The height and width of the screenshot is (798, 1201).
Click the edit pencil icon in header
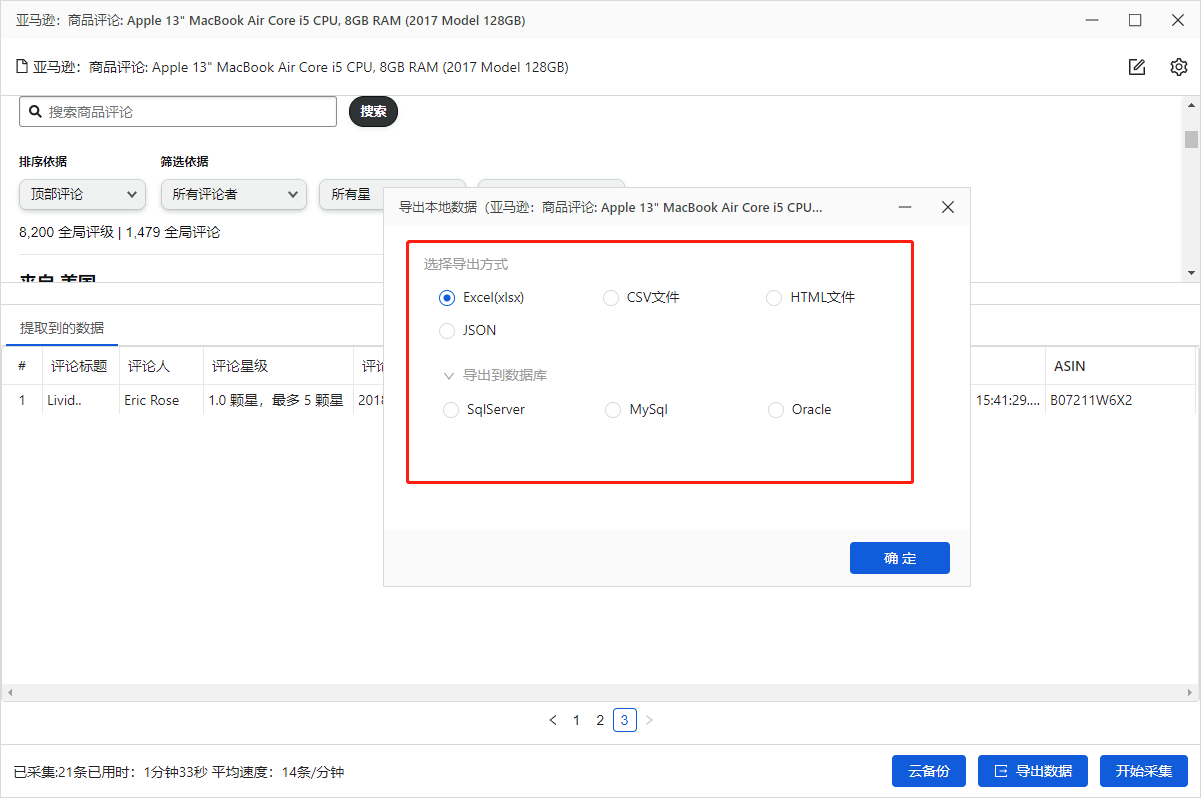point(1136,67)
